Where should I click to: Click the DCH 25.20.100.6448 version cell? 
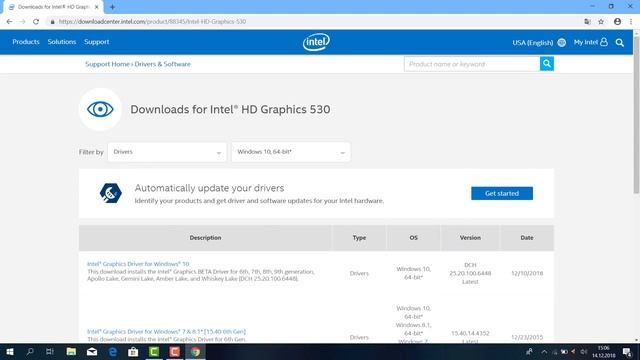470,273
